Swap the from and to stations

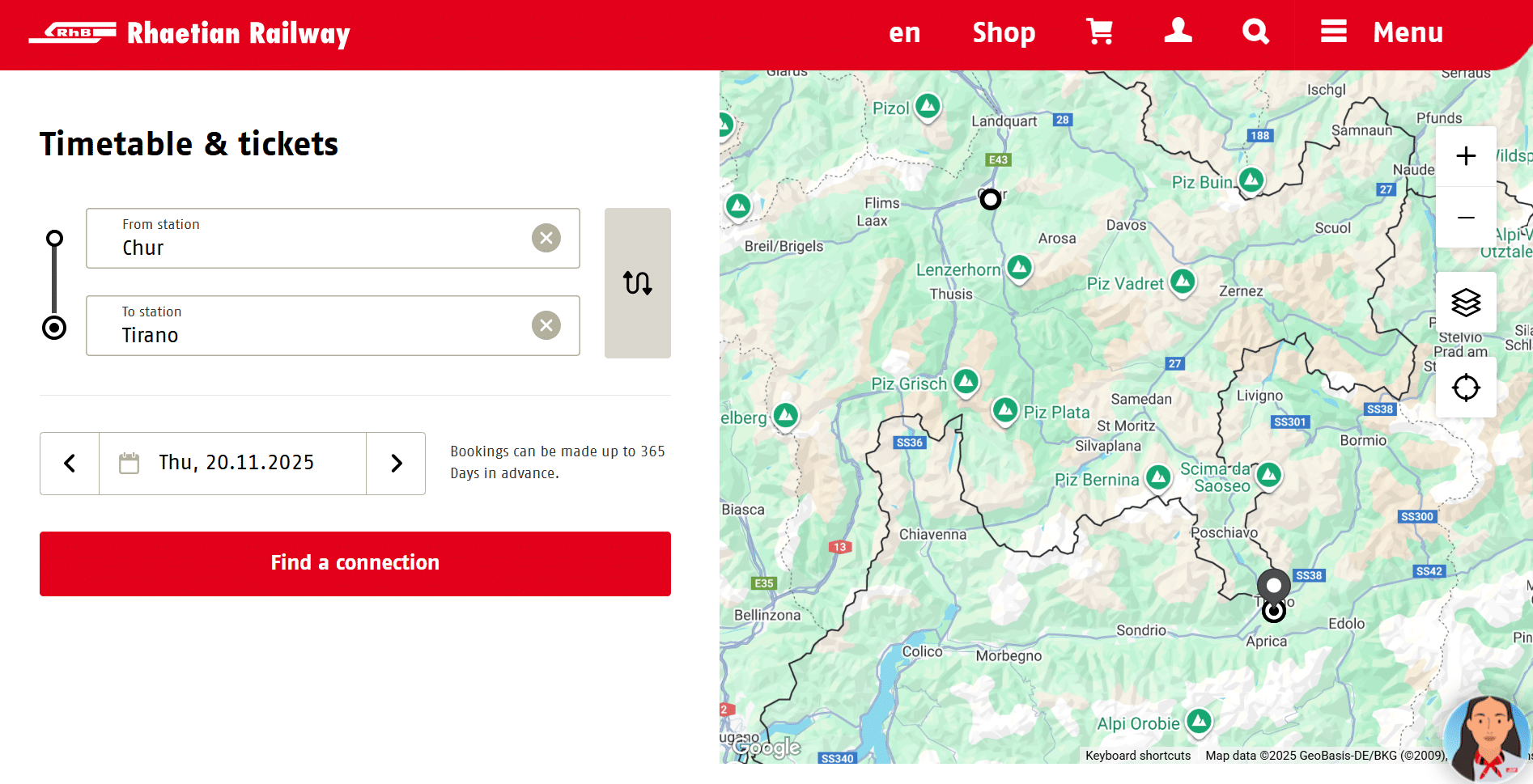[637, 283]
